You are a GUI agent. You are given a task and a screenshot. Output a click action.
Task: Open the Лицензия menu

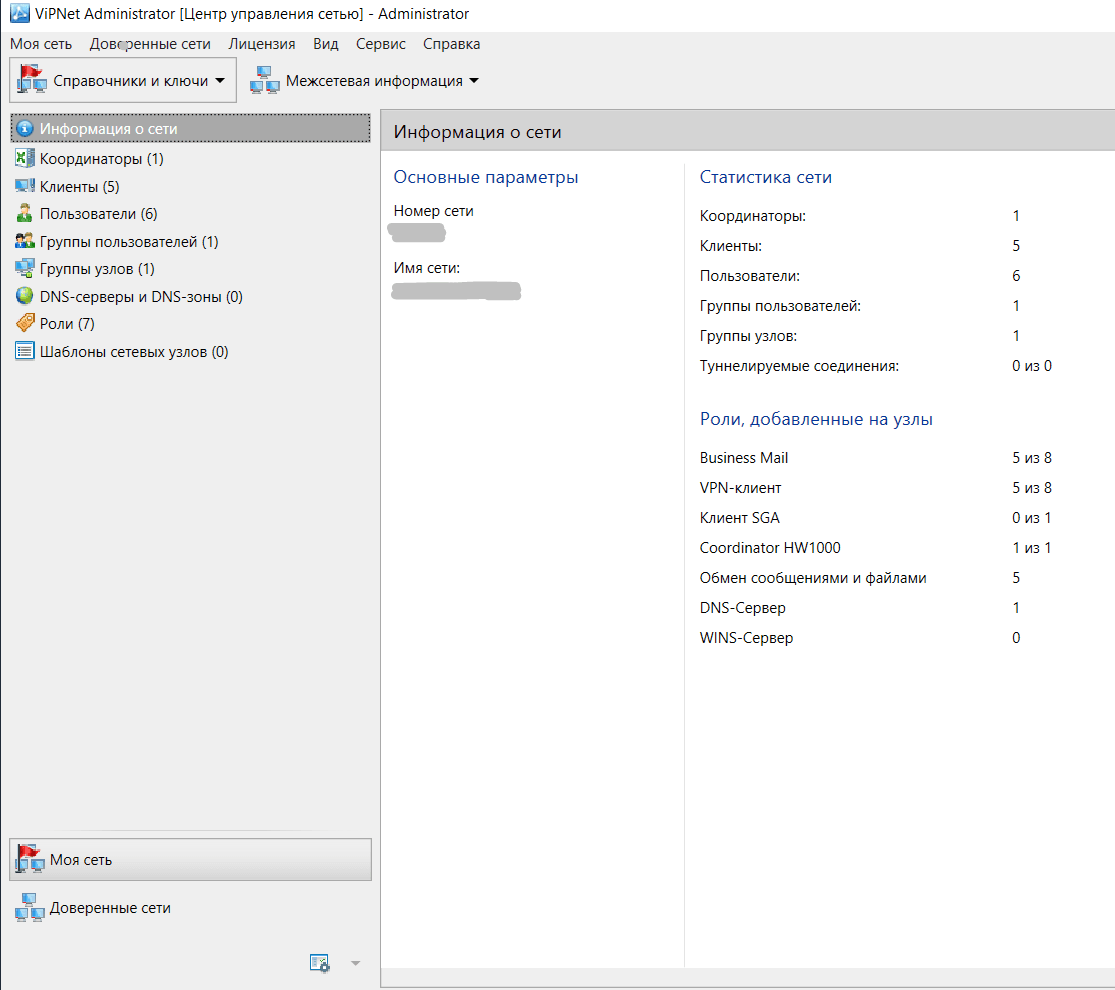coord(261,44)
